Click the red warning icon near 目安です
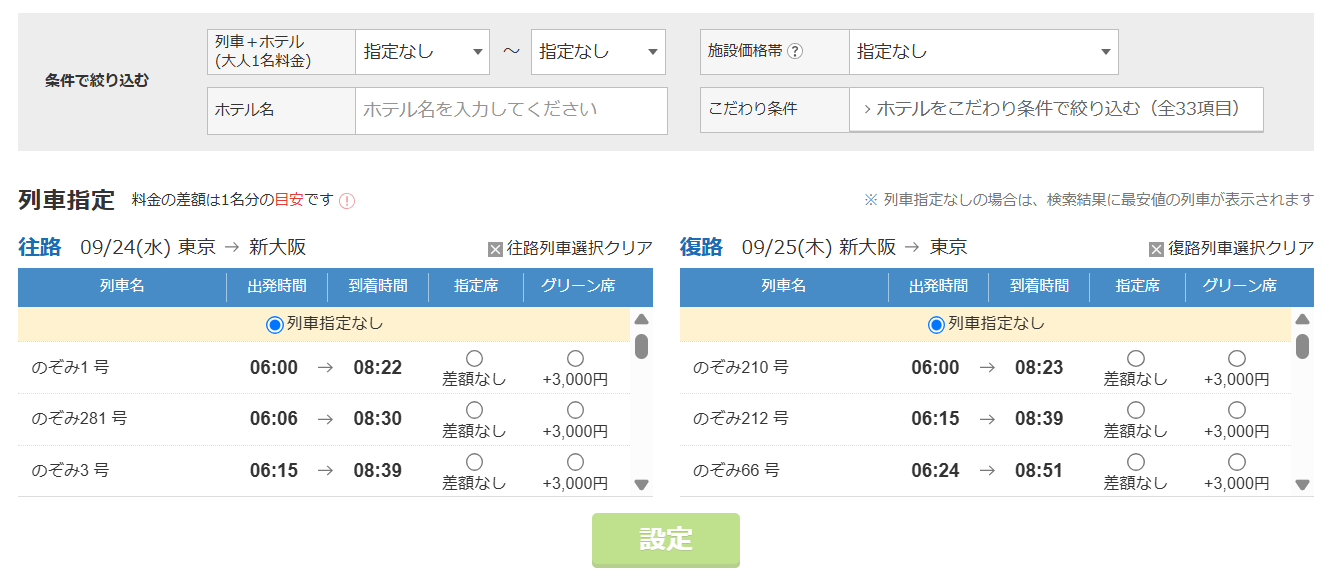1336x579 pixels. point(347,201)
